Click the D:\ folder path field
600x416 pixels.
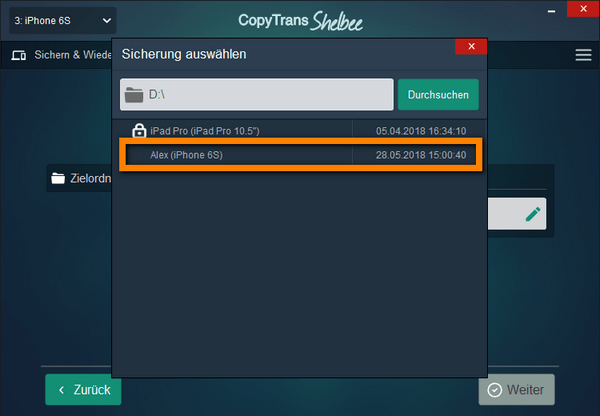(256, 95)
